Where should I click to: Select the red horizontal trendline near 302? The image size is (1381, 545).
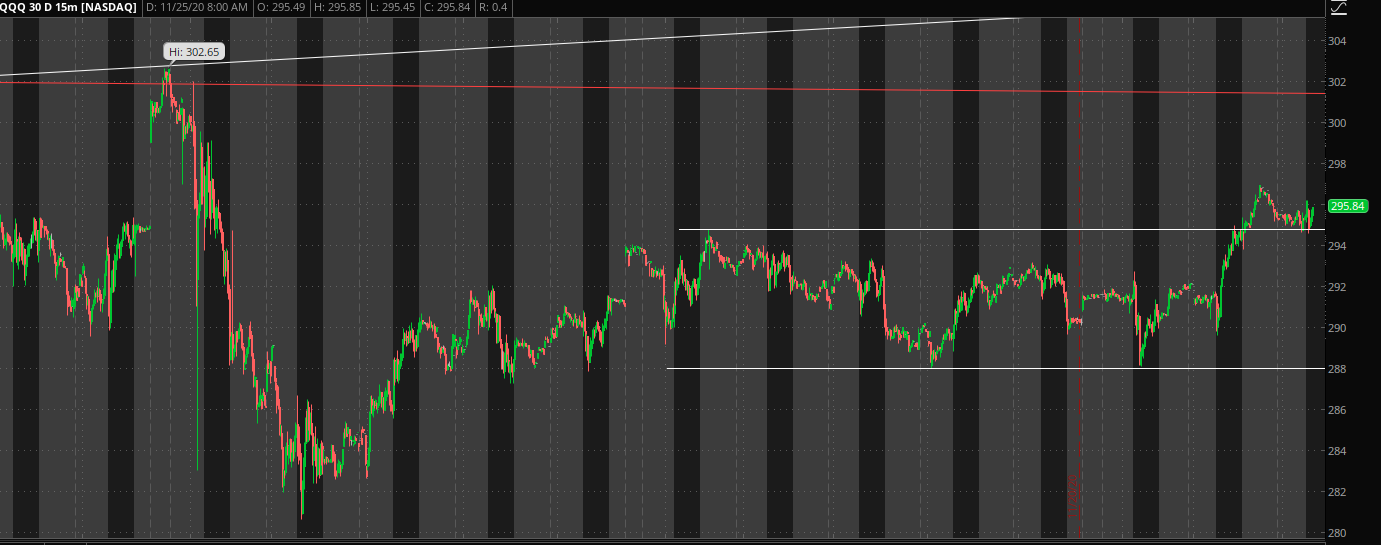coord(700,88)
